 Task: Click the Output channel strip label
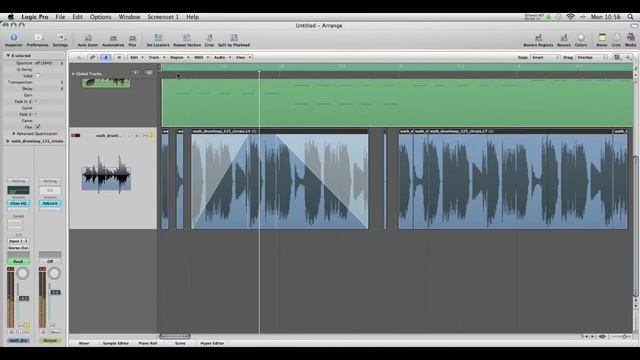click(50, 340)
